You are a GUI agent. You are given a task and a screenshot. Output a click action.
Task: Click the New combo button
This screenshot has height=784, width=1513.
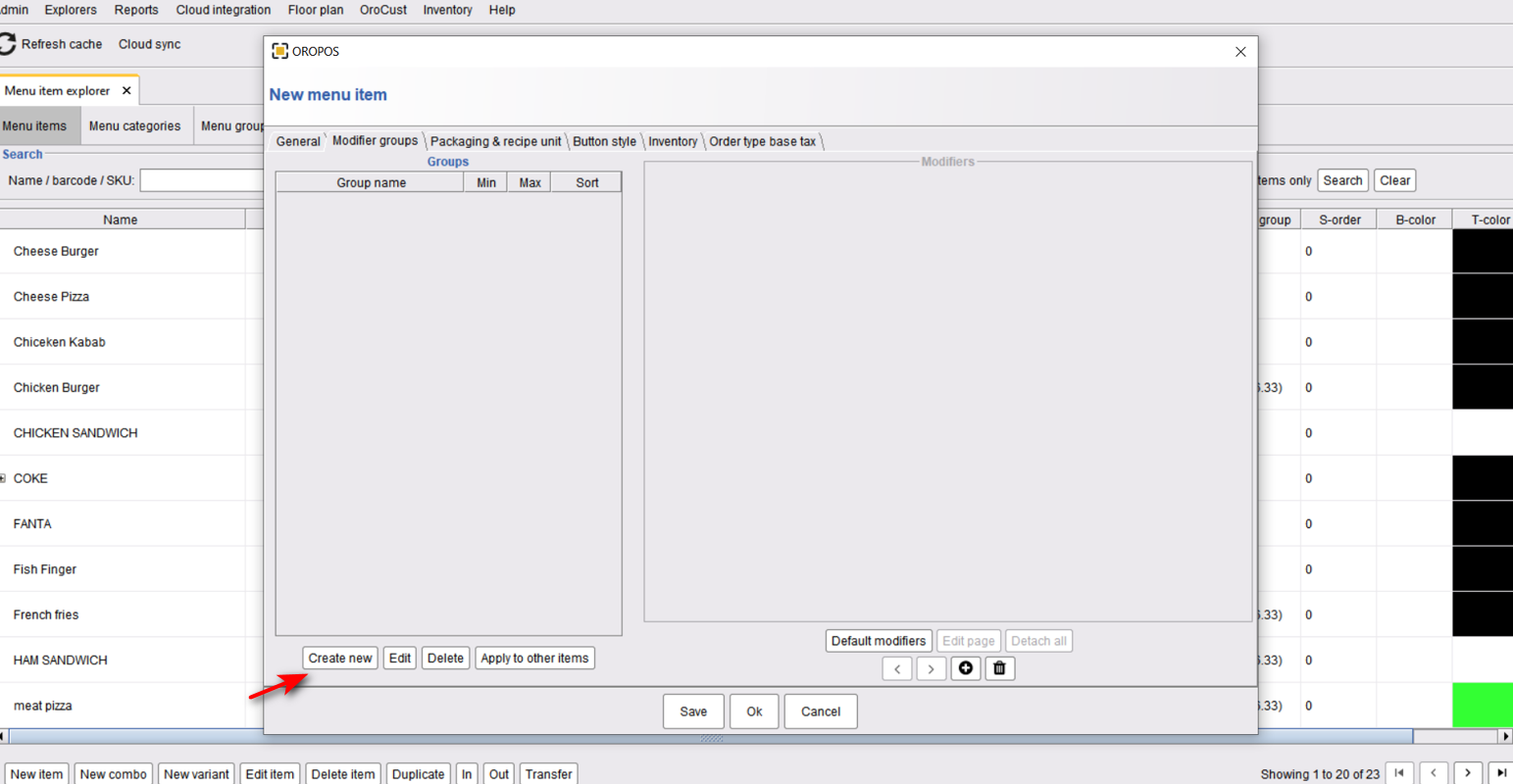pos(113,773)
